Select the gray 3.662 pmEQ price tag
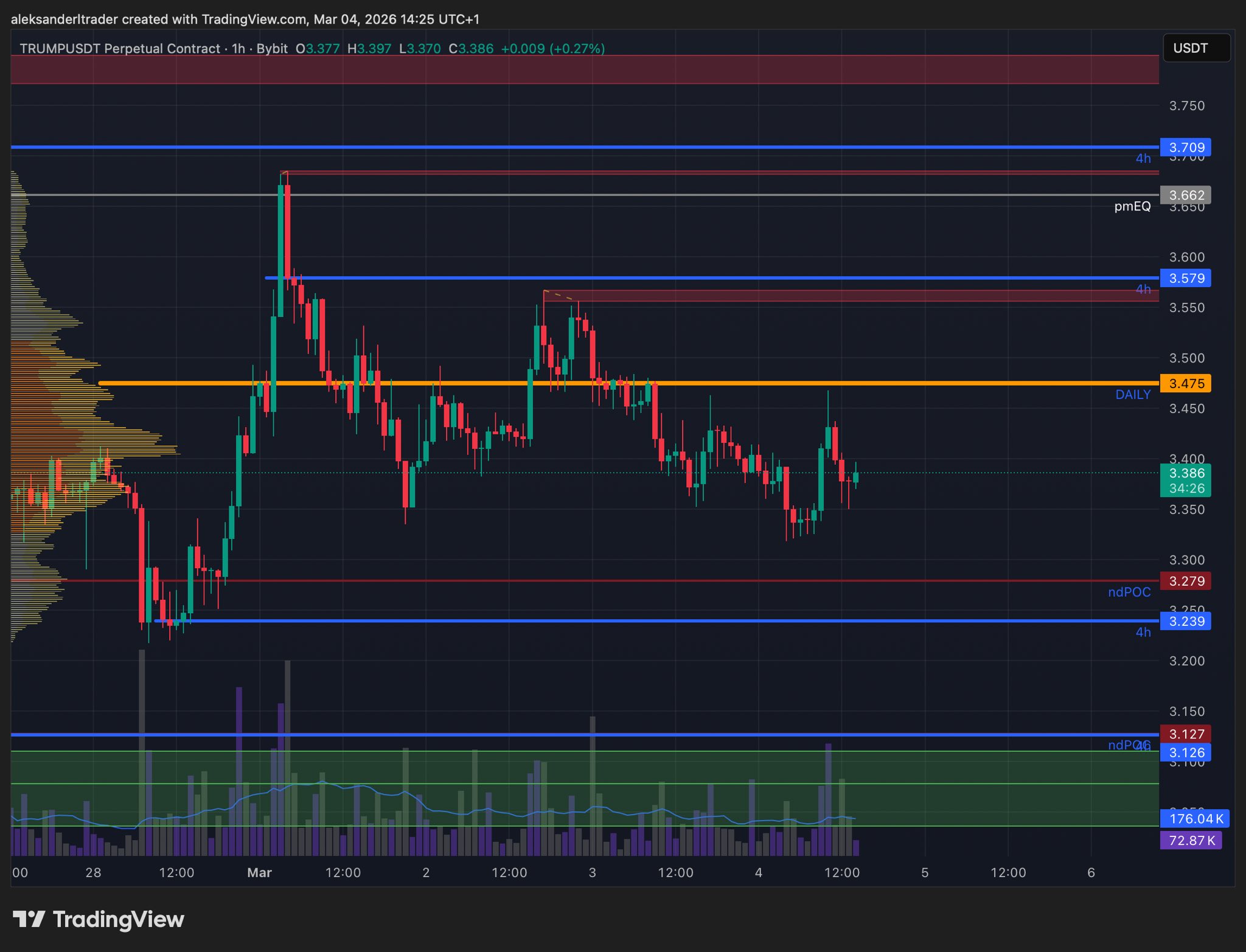The height and width of the screenshot is (952, 1246). 1185,195
